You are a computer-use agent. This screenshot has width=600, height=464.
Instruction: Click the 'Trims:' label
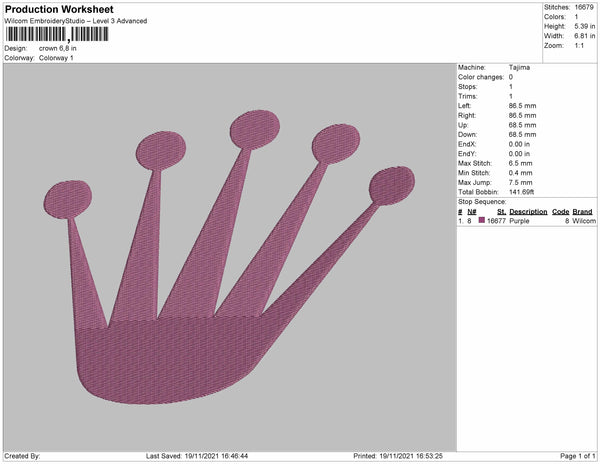point(467,96)
